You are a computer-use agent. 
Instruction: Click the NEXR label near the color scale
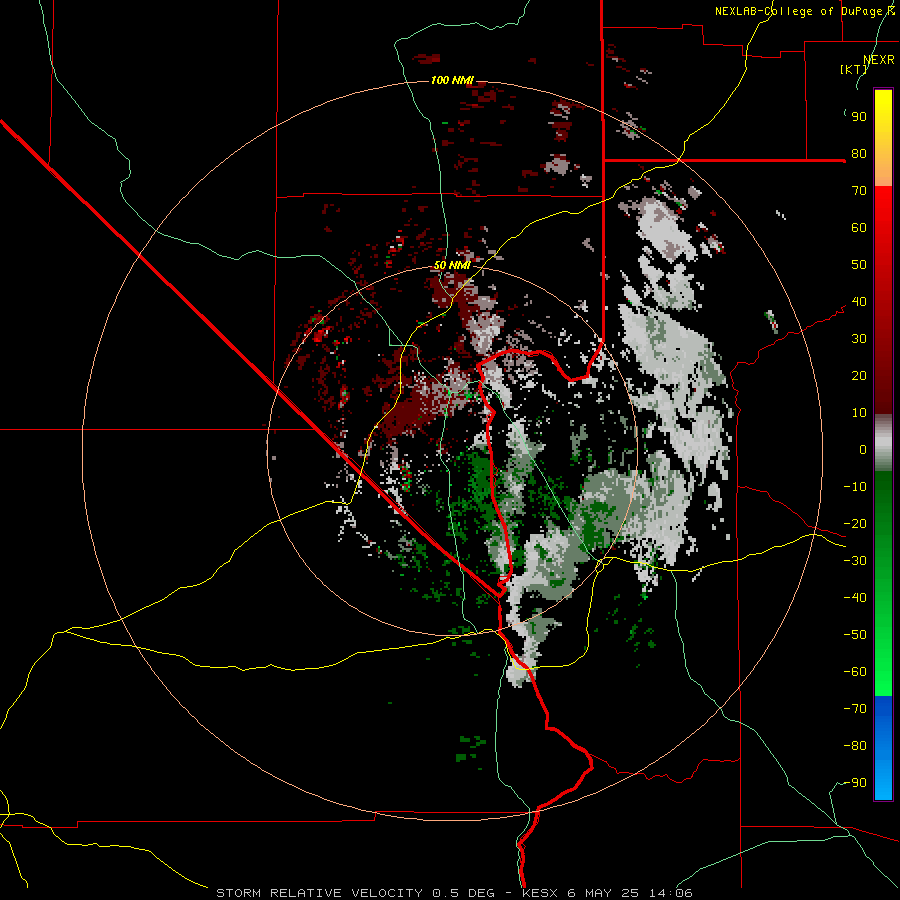point(879,60)
